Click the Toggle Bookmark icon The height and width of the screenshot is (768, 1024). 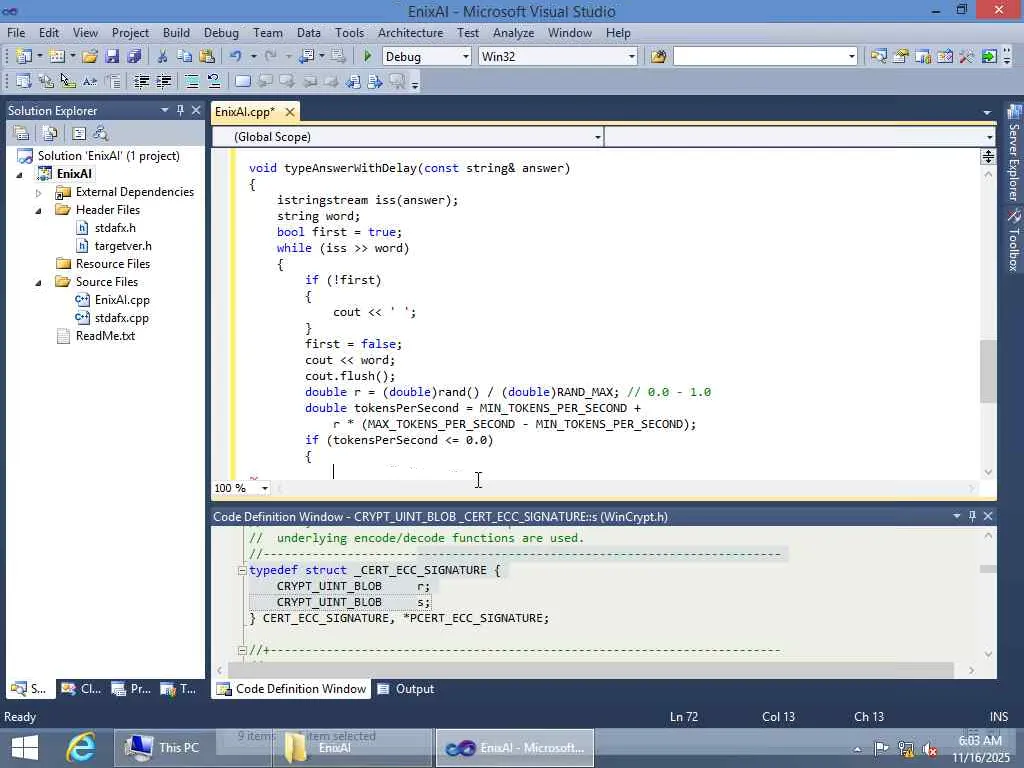click(242, 82)
